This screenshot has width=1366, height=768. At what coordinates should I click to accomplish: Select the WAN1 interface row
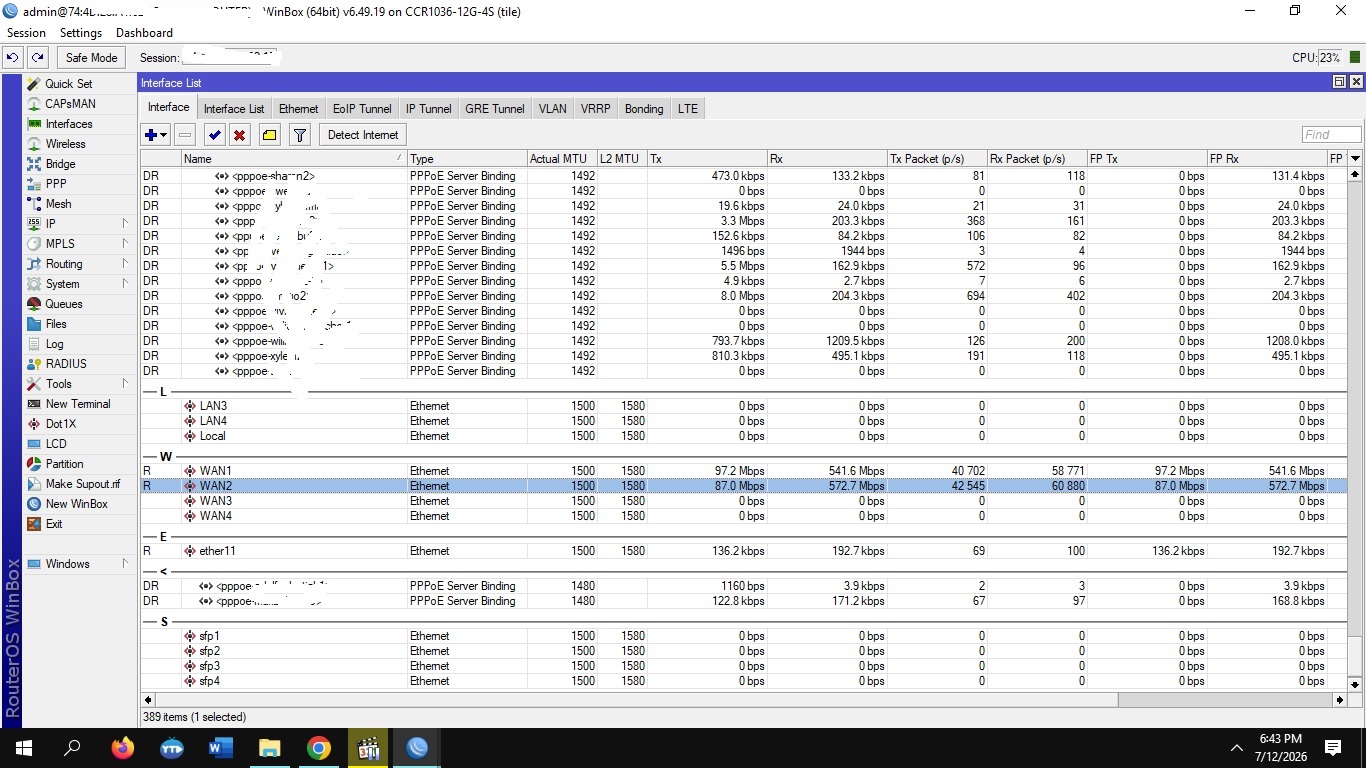(744, 471)
